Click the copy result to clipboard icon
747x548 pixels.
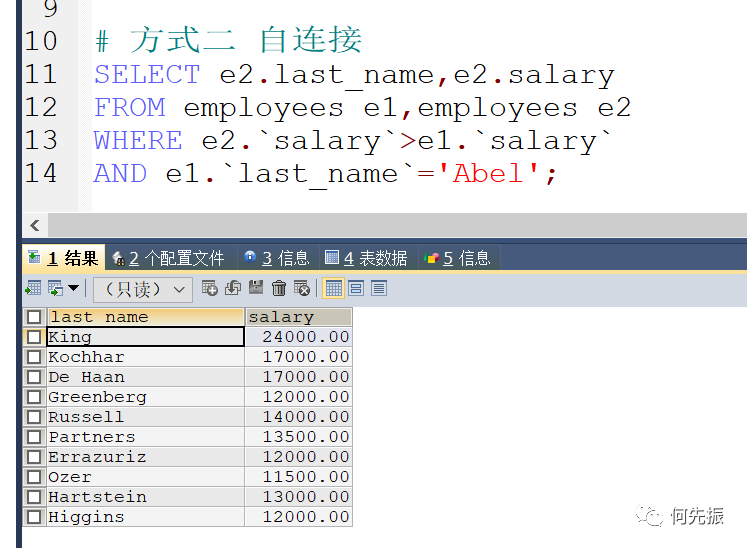pyautogui.click(x=56, y=288)
